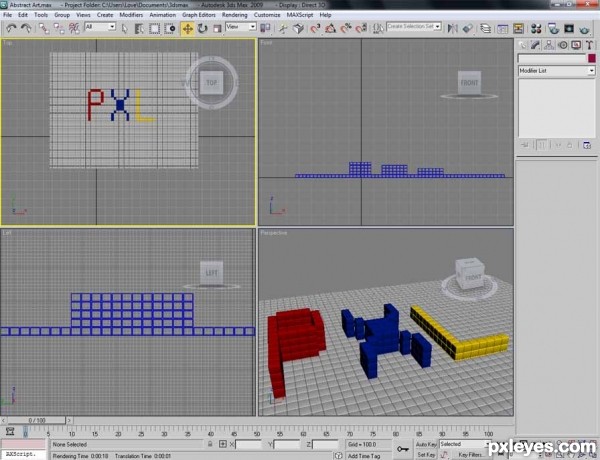This screenshot has width=600, height=460.
Task: Click the X coordinate input field
Action: [x=248, y=444]
